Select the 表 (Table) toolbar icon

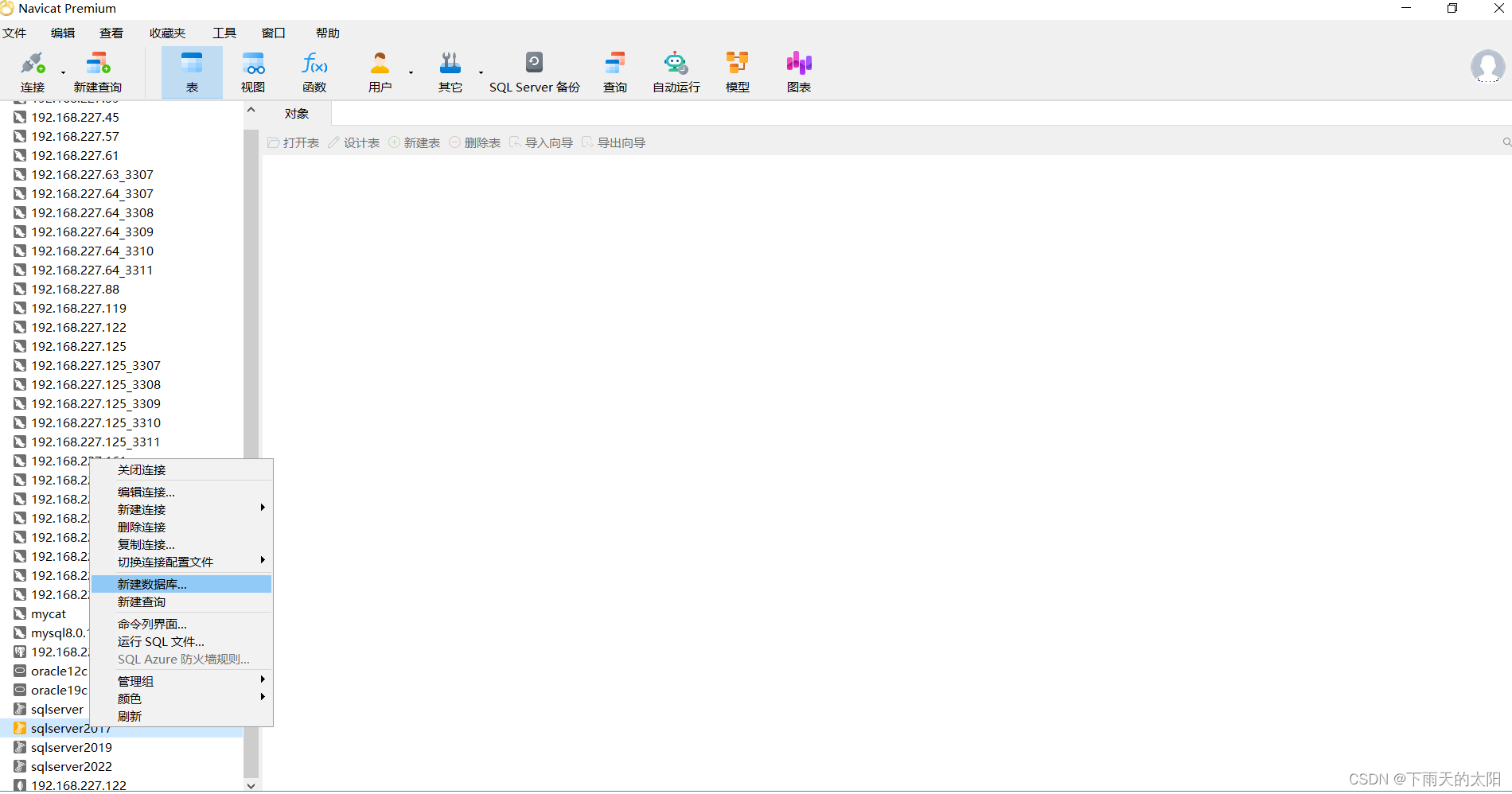pyautogui.click(x=192, y=72)
